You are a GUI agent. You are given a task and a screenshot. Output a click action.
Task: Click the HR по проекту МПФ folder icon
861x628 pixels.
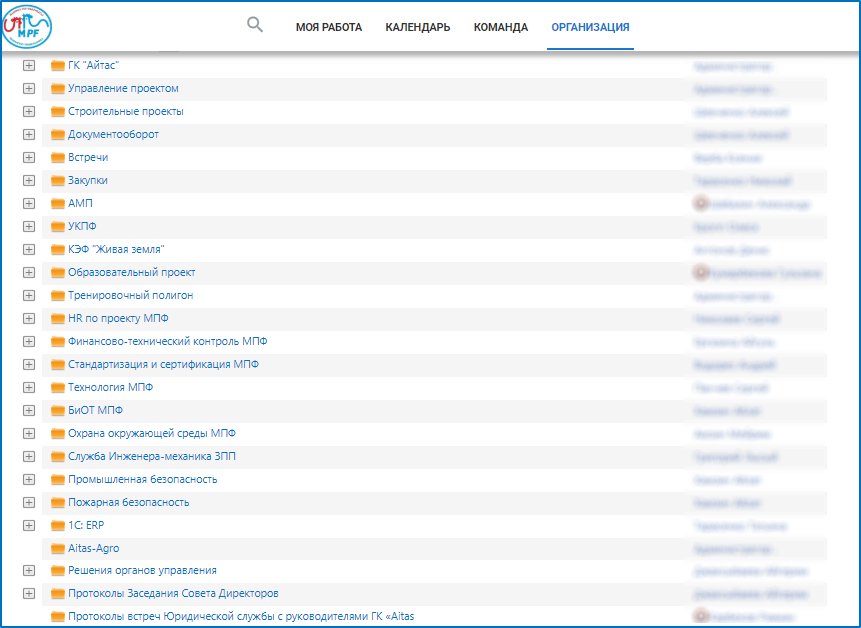(x=58, y=319)
